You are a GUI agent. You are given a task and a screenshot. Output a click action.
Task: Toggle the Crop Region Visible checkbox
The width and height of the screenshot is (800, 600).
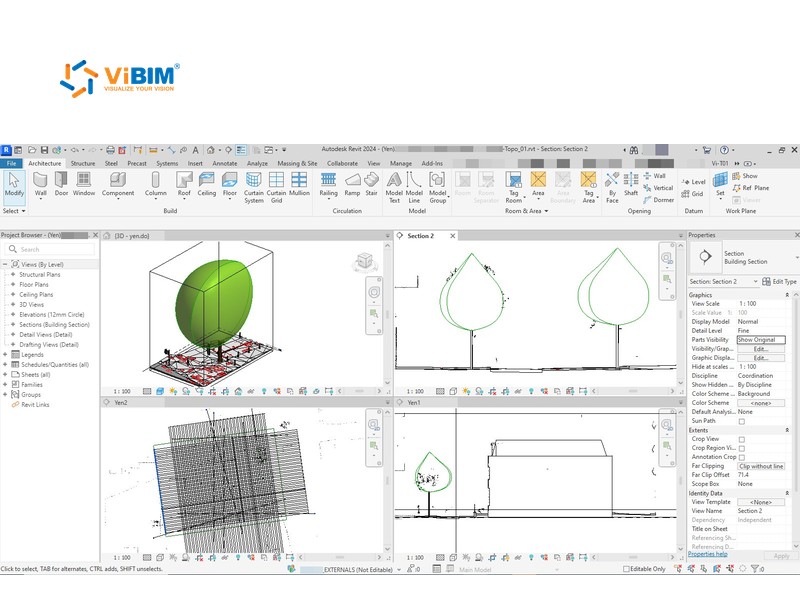(742, 448)
